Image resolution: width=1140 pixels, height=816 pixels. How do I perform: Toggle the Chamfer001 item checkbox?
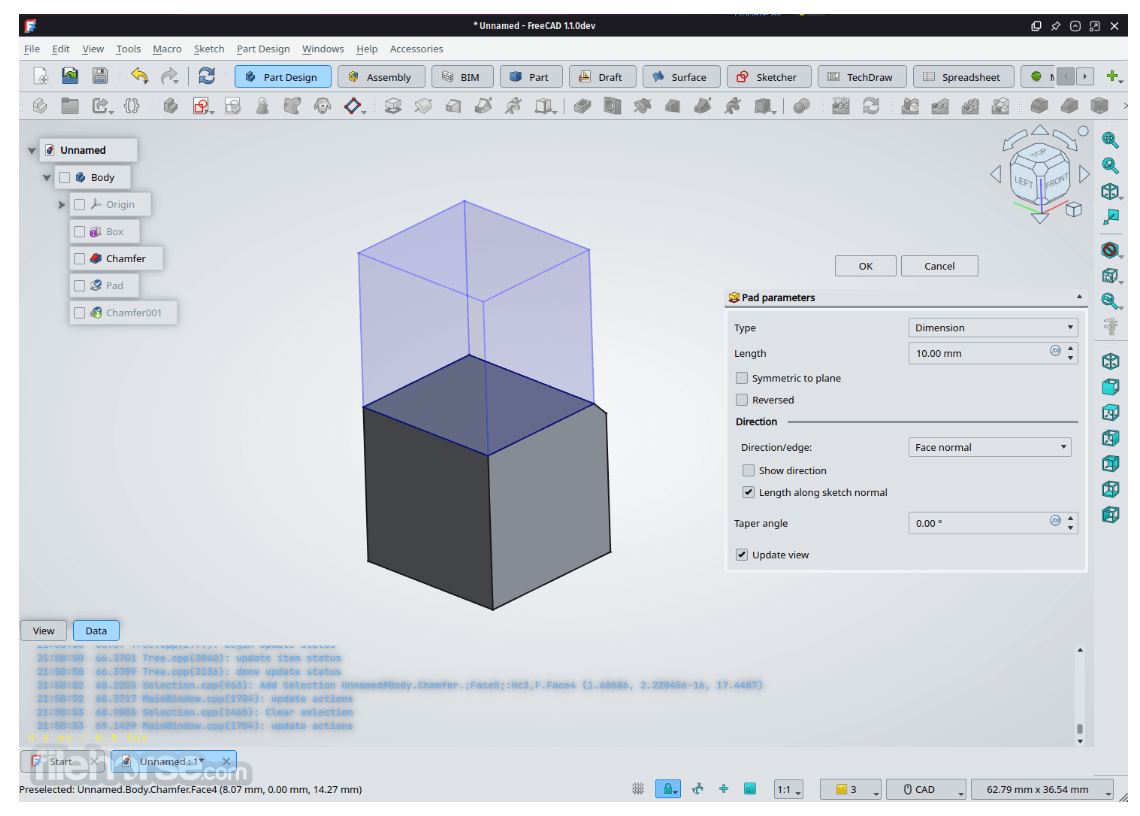(79, 313)
